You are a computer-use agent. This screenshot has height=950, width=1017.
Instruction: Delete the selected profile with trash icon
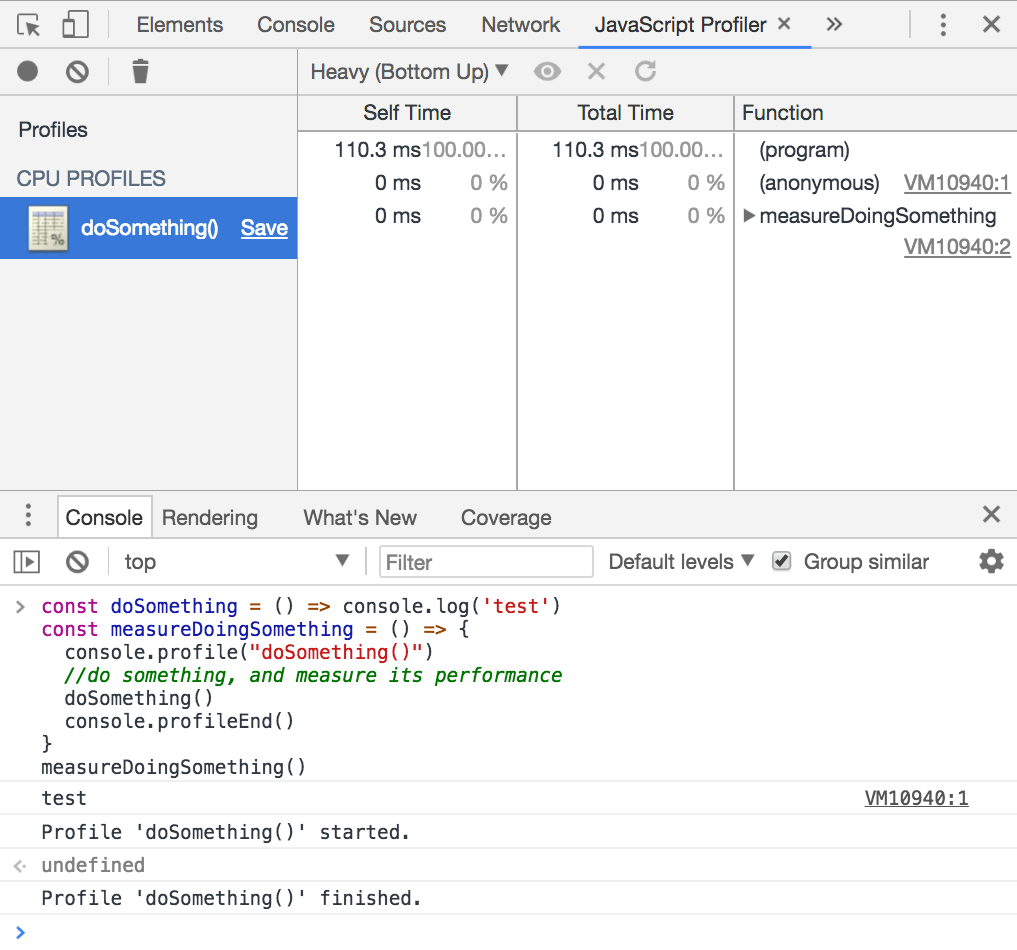[140, 71]
